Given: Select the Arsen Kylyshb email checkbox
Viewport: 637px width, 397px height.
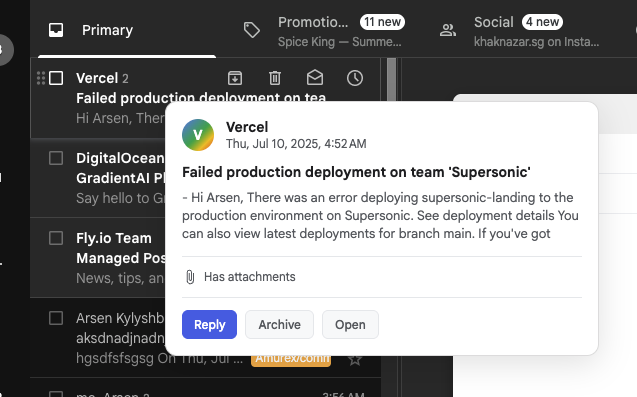Looking at the screenshot, I should (56, 318).
